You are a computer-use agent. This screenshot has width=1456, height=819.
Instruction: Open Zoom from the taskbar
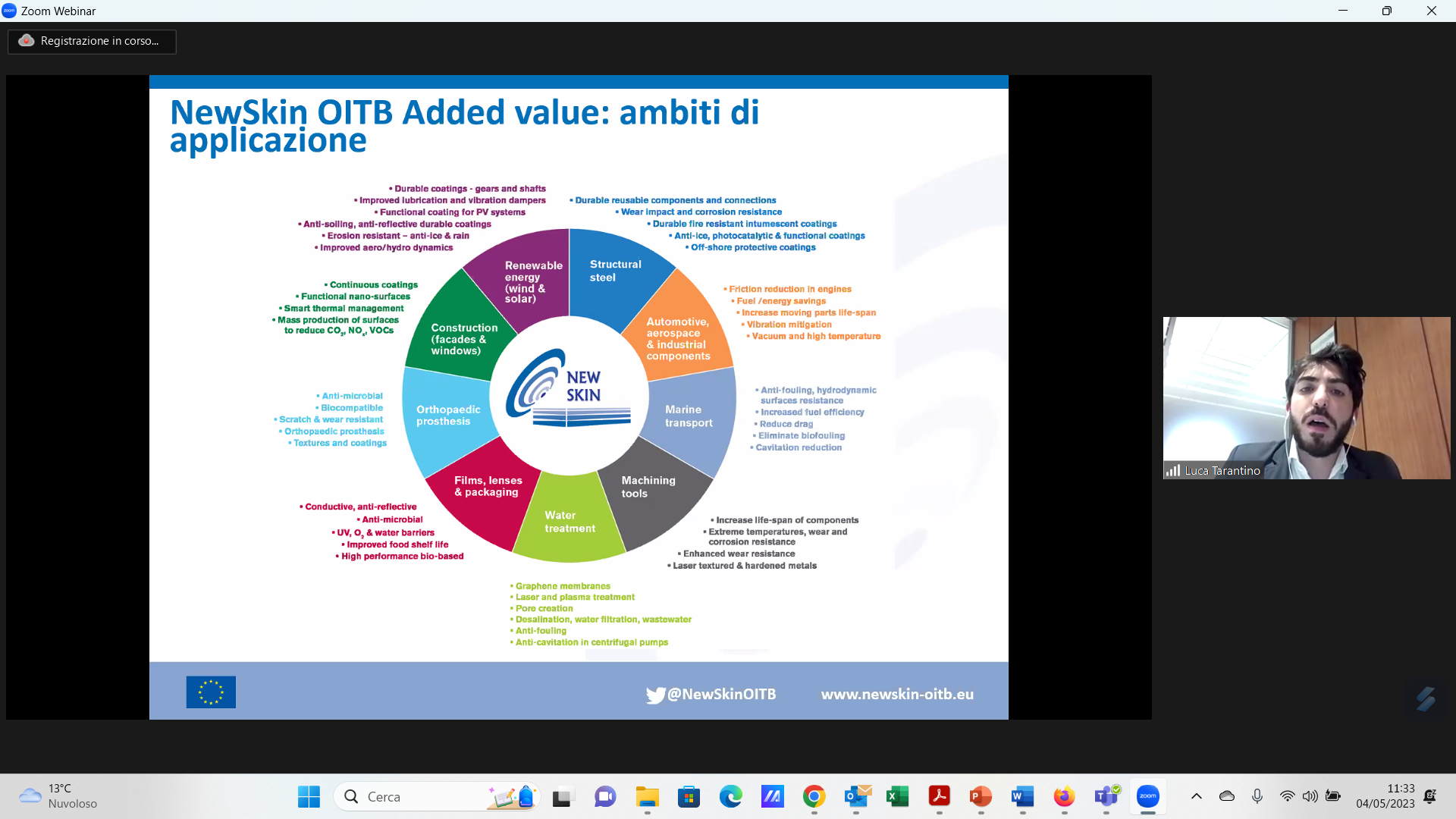[1147, 796]
